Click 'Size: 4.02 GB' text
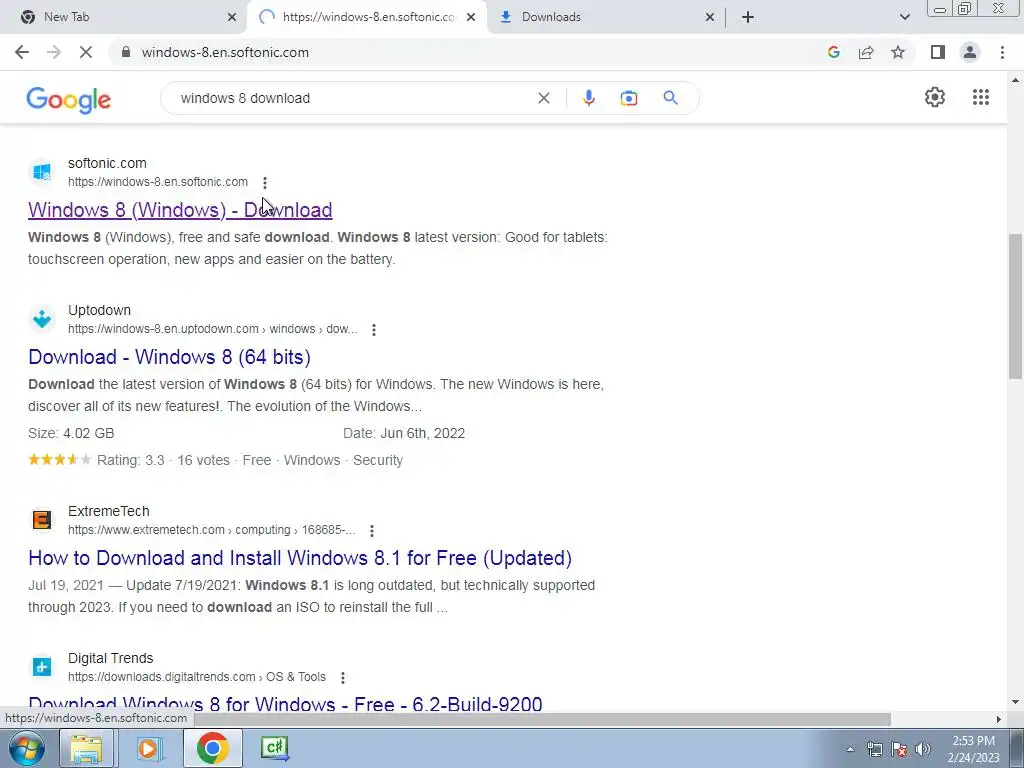This screenshot has width=1024, height=768. [71, 433]
